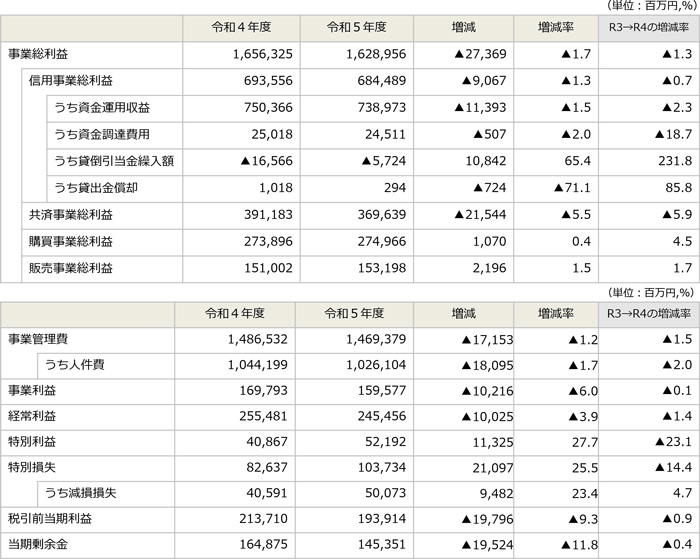Screen dimensions: 700x559
Task: Click the value 273,896
Action: 268,242
